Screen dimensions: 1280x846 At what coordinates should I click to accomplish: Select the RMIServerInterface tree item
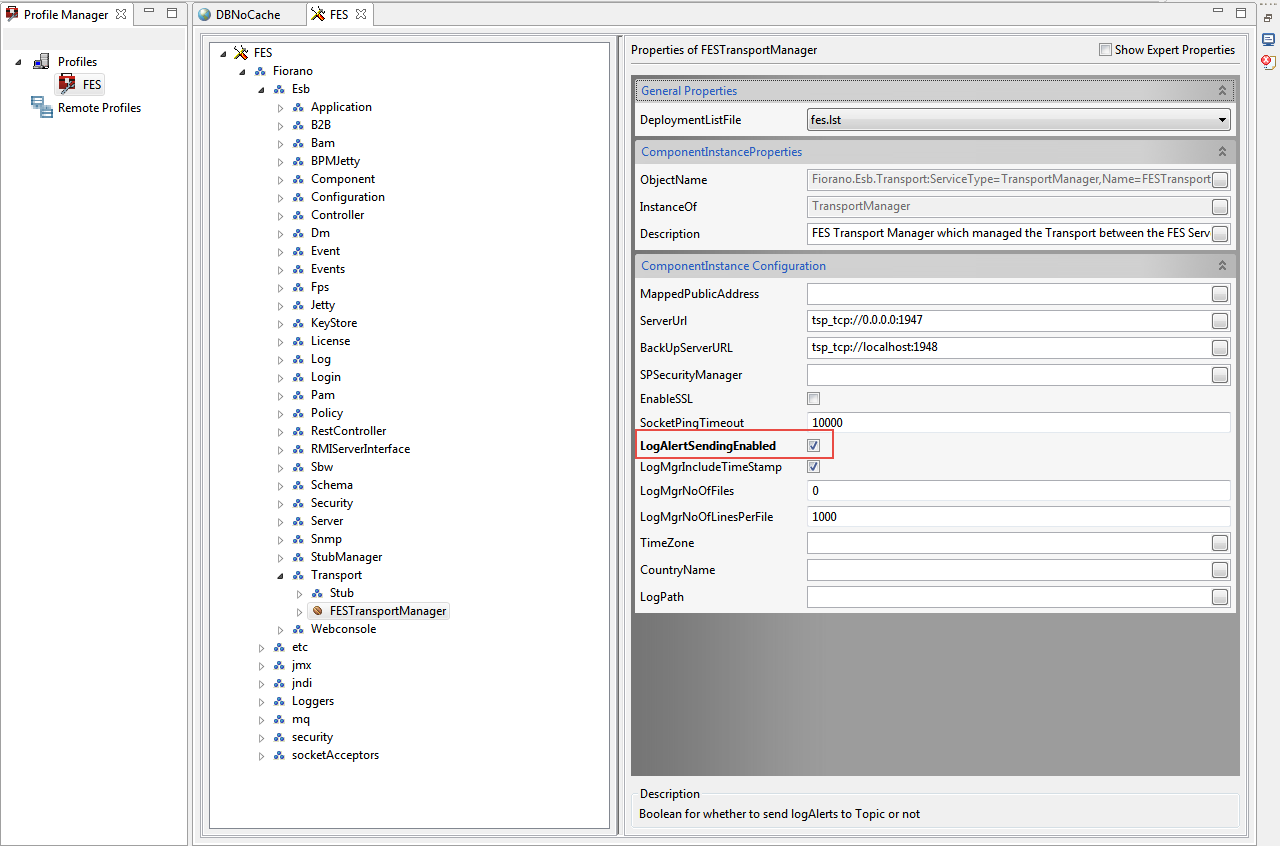360,449
